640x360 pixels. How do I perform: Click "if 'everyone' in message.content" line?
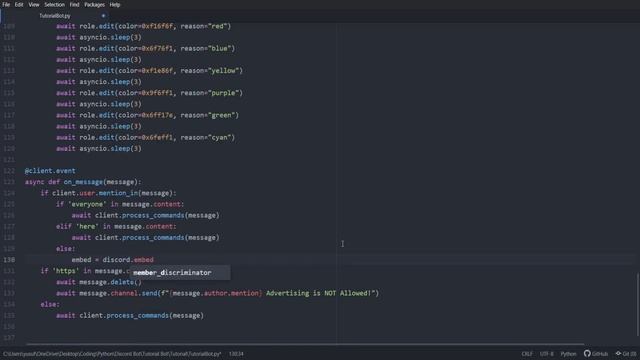[120, 204]
